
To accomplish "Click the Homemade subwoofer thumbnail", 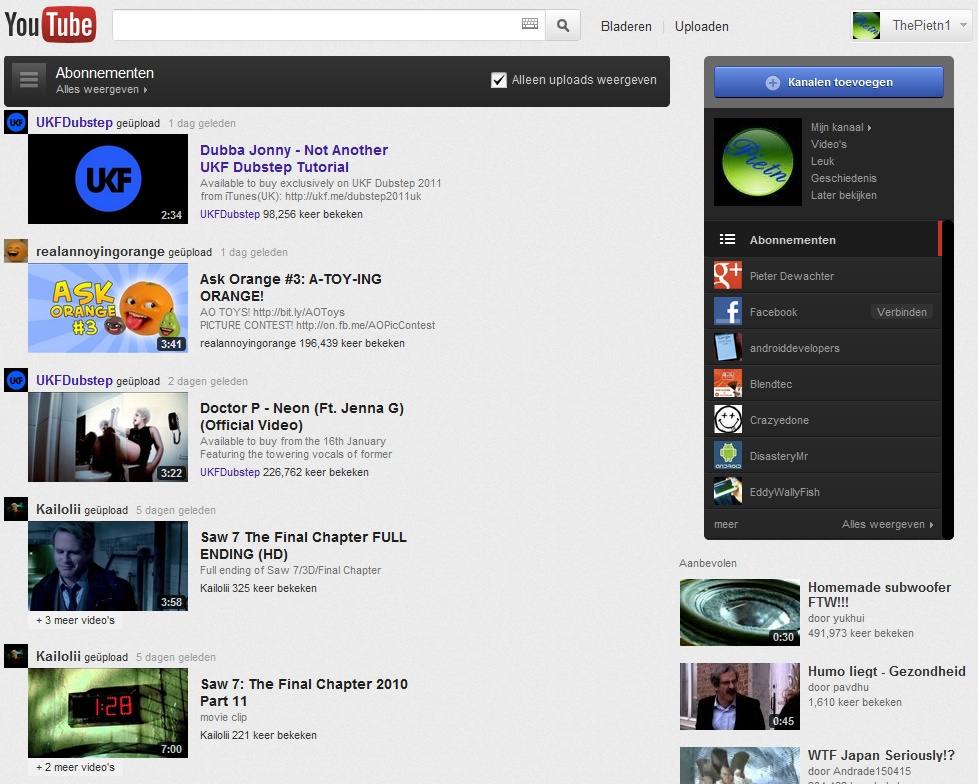I will coord(740,612).
